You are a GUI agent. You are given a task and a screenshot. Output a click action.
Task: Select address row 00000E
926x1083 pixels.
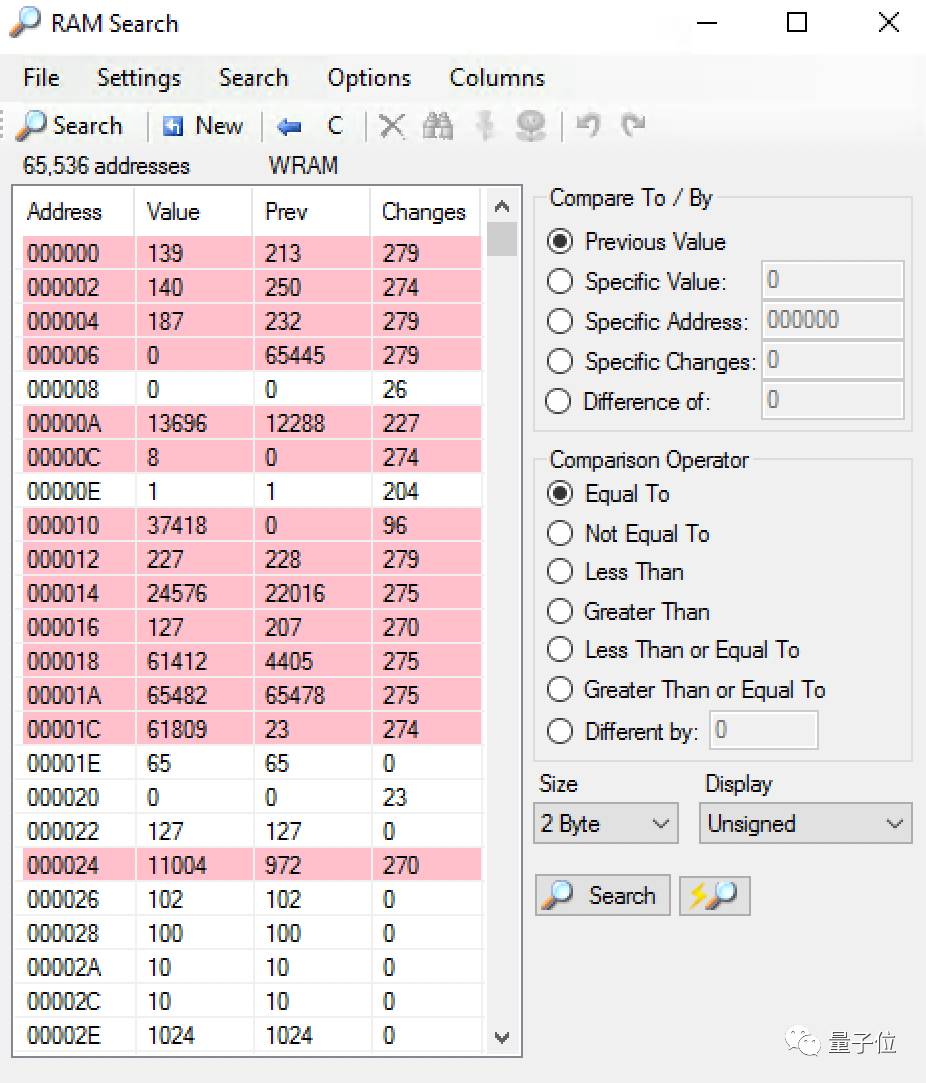pyautogui.click(x=251, y=491)
